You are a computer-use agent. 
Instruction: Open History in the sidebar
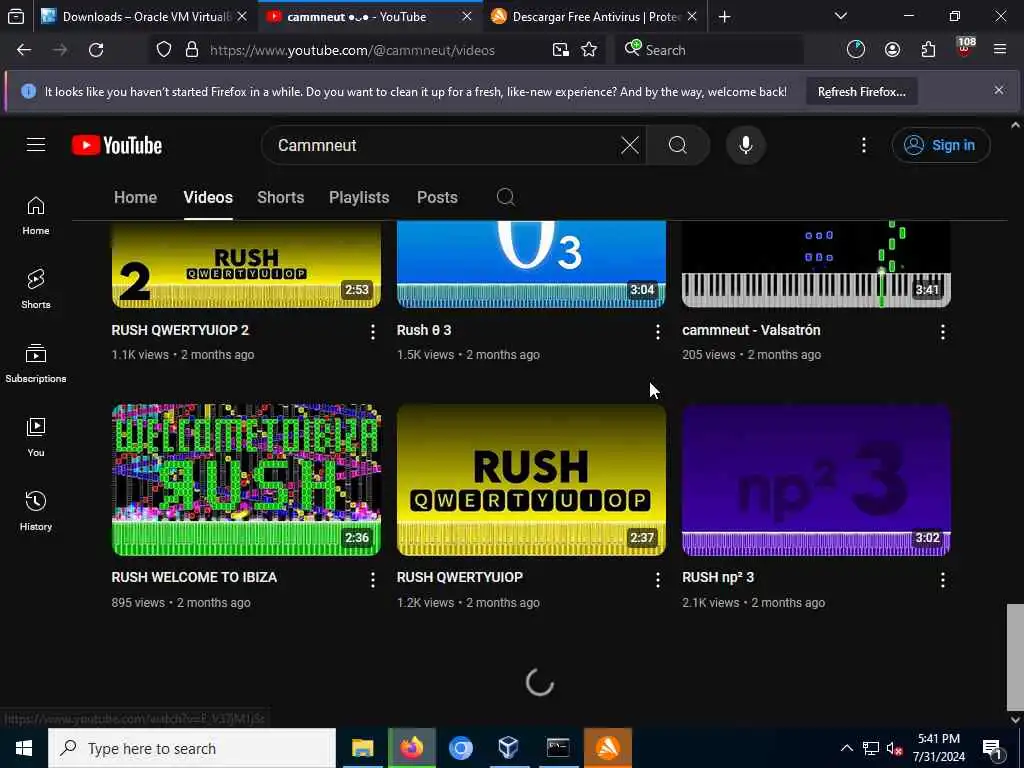click(x=36, y=511)
